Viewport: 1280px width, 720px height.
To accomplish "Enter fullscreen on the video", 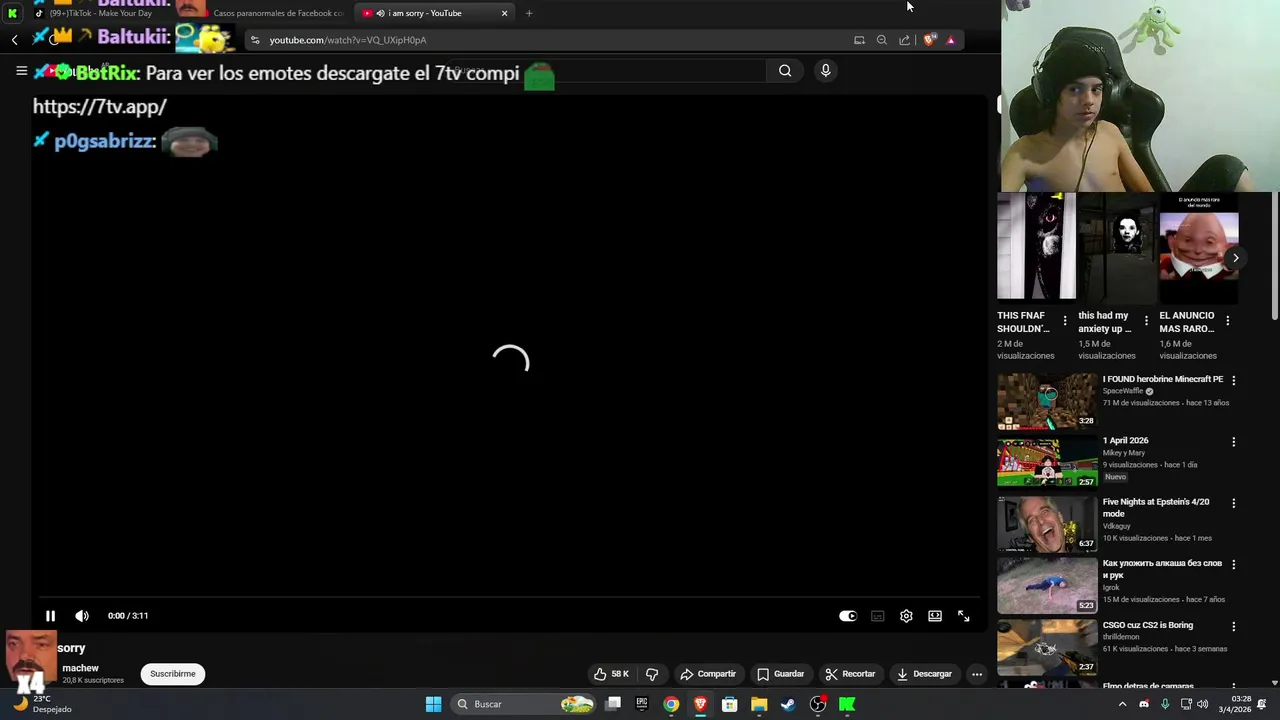I will tap(964, 616).
